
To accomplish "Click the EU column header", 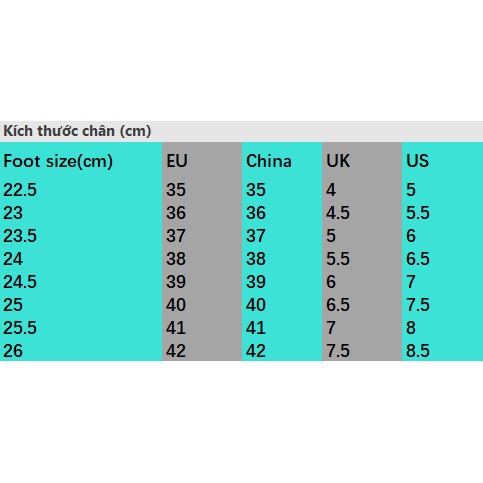I will pyautogui.click(x=177, y=161).
